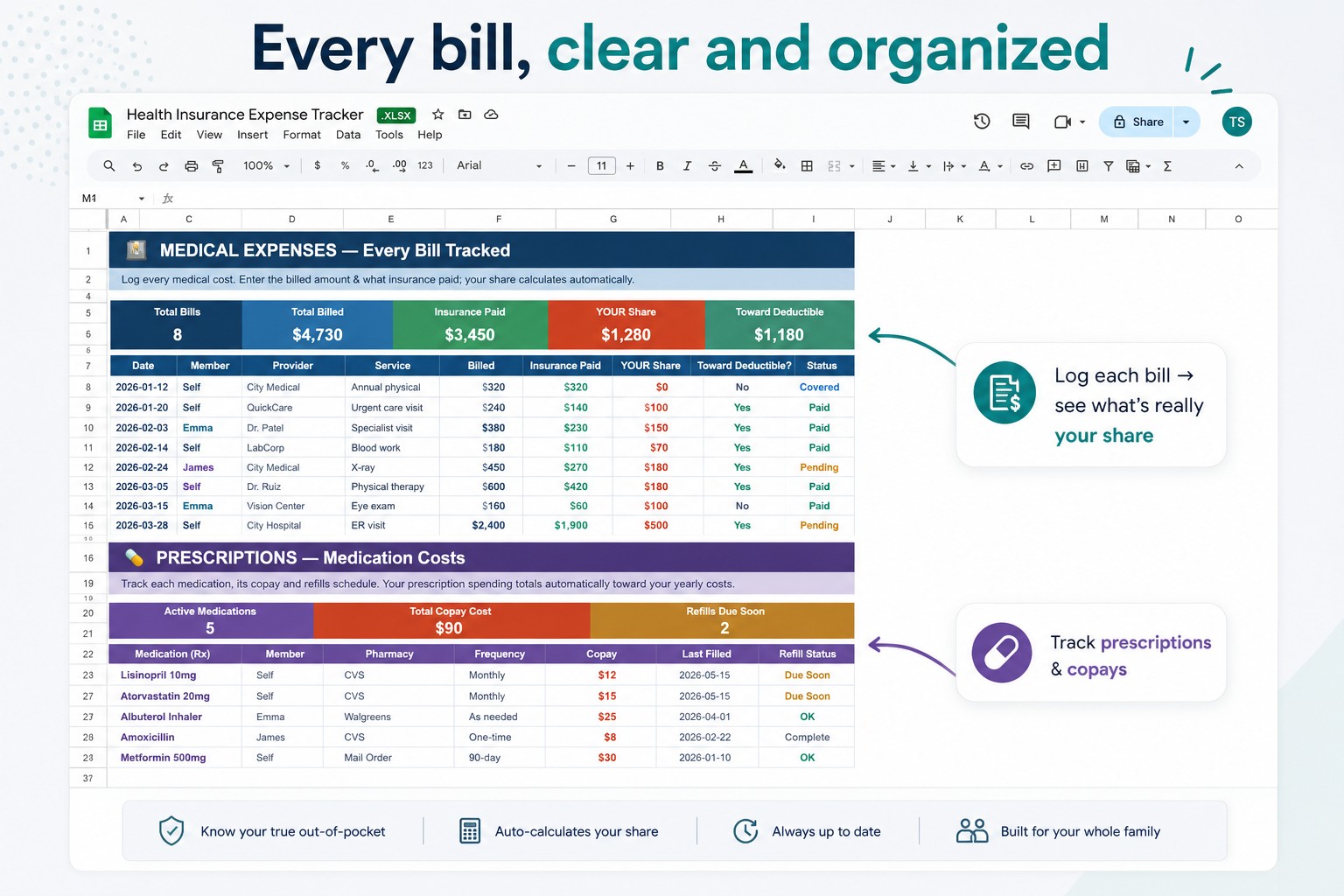Toggle strikethrough formatting

pyautogui.click(x=715, y=165)
